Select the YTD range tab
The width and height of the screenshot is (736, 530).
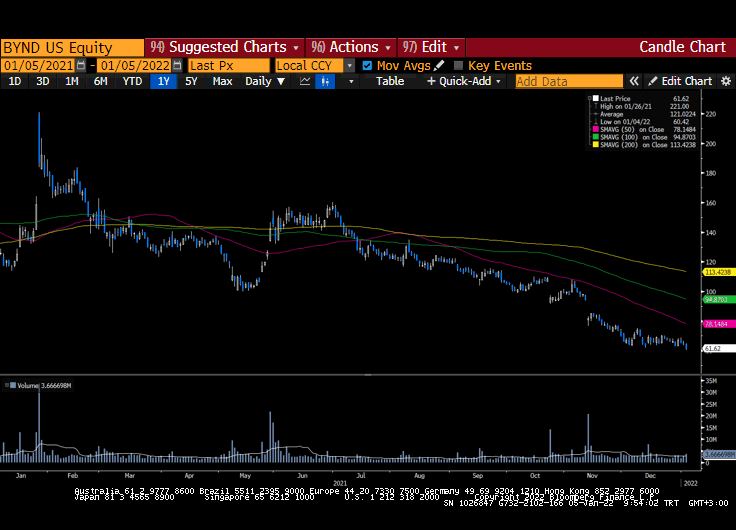(132, 81)
